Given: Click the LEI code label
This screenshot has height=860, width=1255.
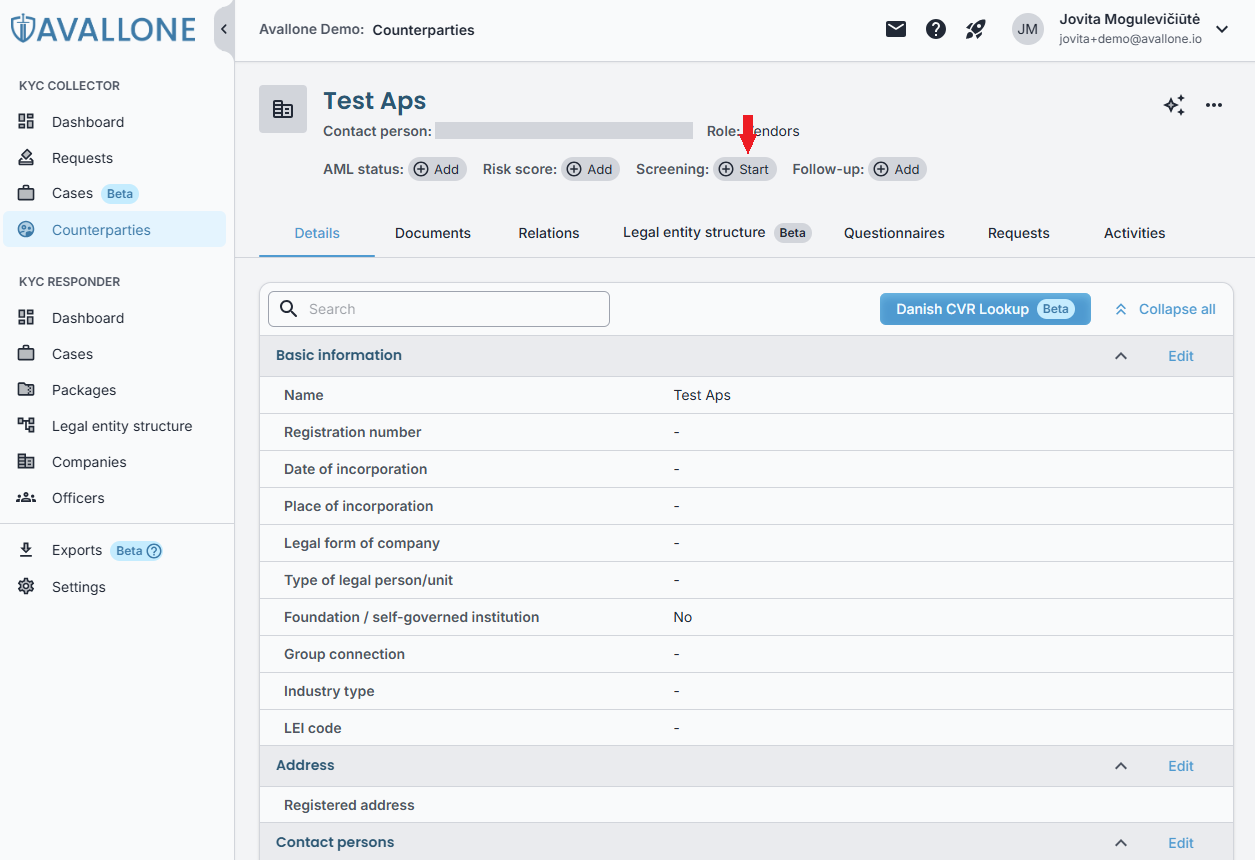Looking at the screenshot, I should pyautogui.click(x=313, y=728).
